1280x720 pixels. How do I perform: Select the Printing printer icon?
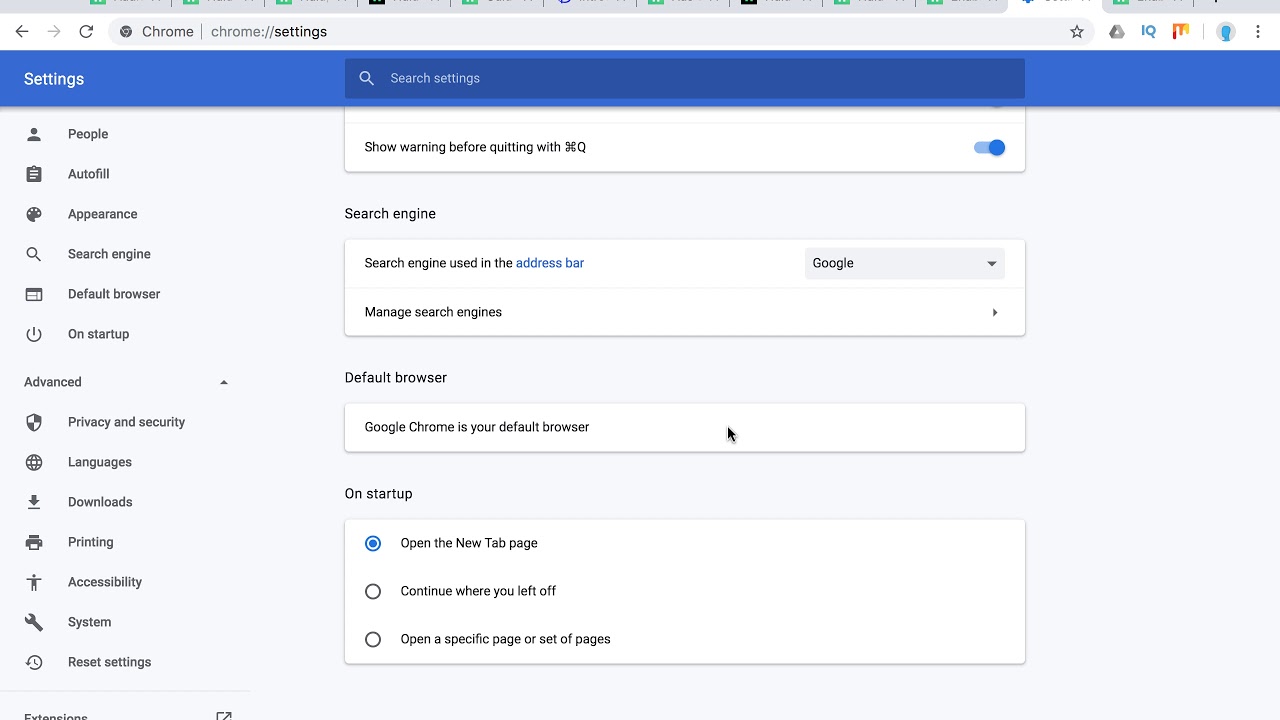point(34,542)
